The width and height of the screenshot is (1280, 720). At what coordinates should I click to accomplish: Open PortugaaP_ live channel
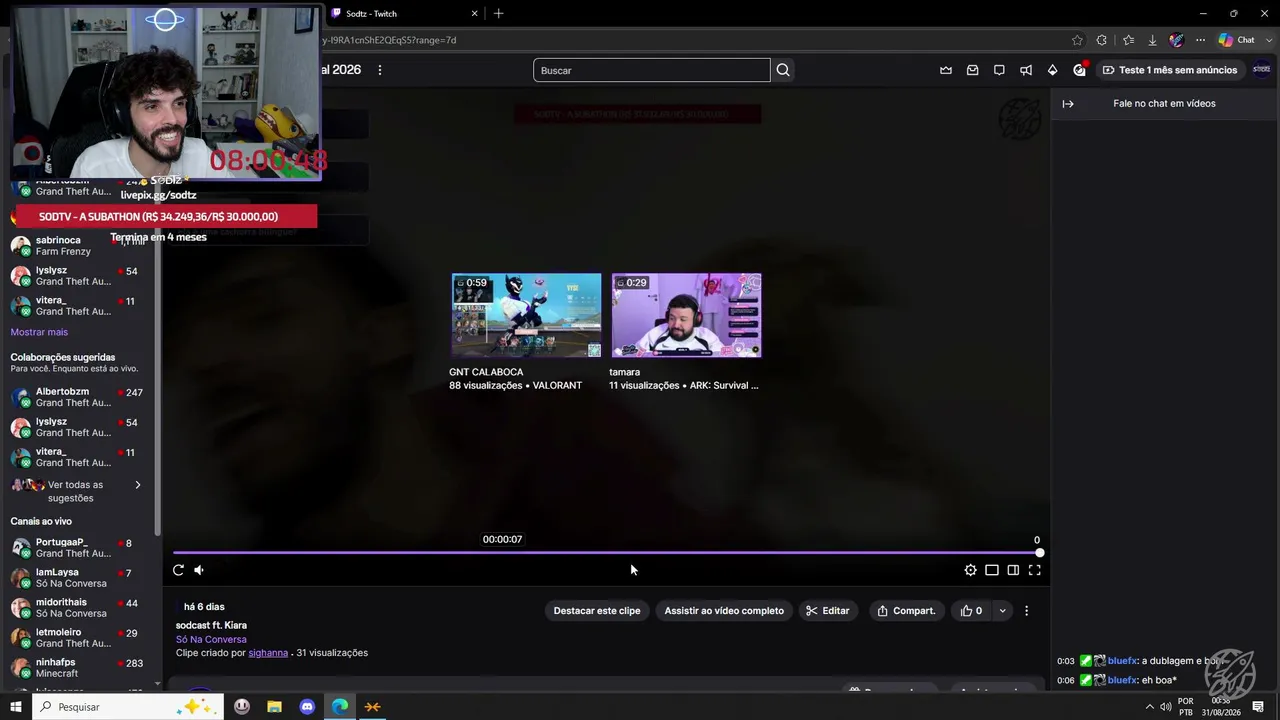coord(80,548)
